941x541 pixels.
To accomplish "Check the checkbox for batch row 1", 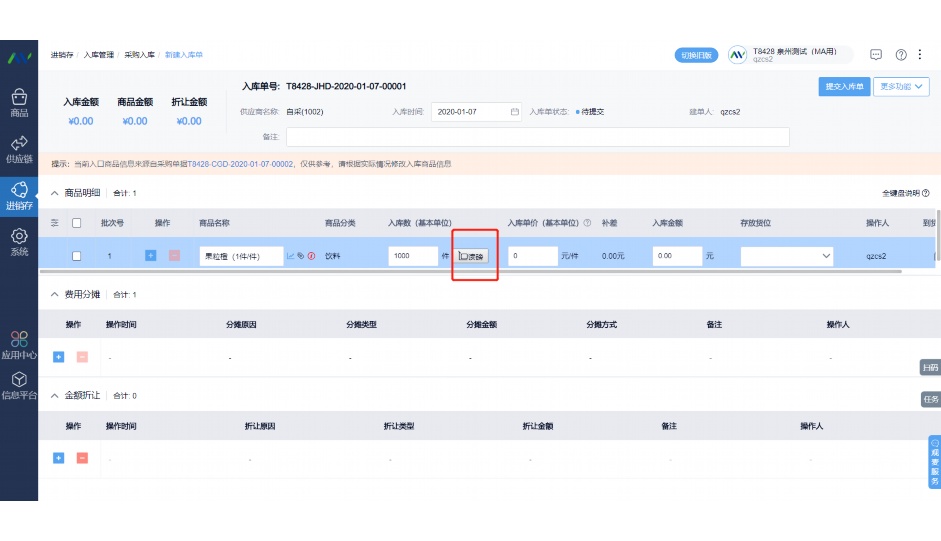I will click(76, 256).
